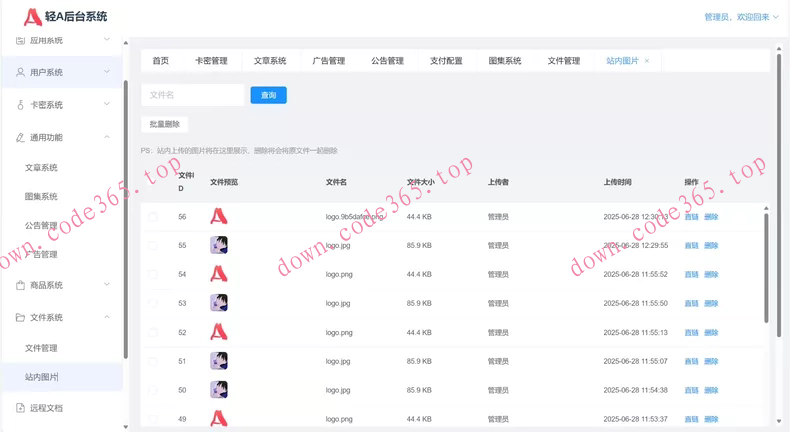Open preview thumbnail of file 51

(219, 361)
